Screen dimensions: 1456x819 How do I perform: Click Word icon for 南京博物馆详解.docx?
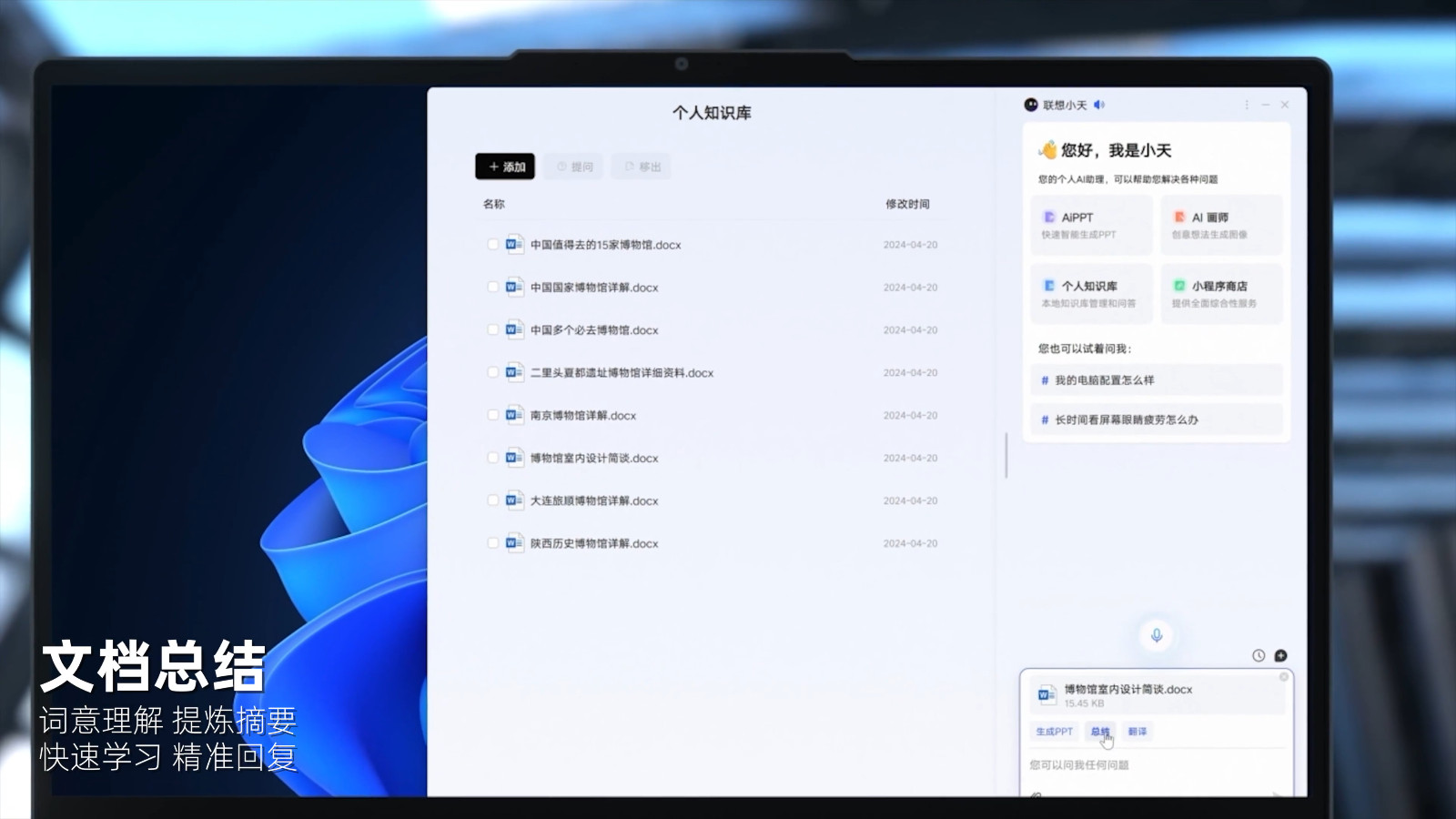tap(514, 415)
